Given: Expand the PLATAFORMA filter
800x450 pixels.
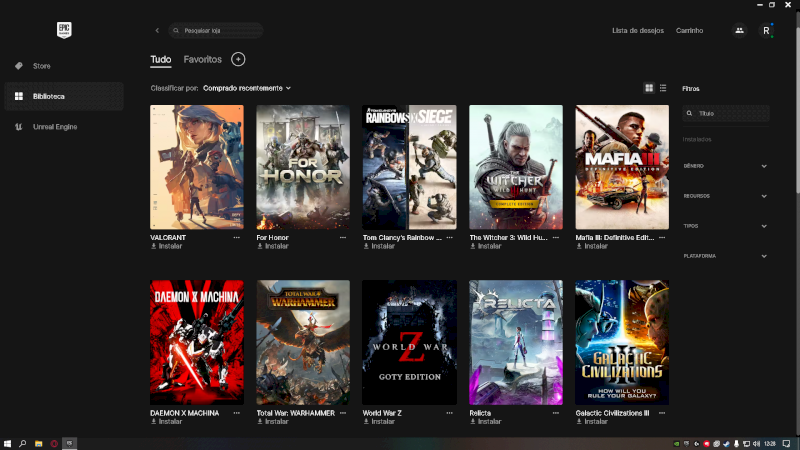Looking at the screenshot, I should [726, 256].
